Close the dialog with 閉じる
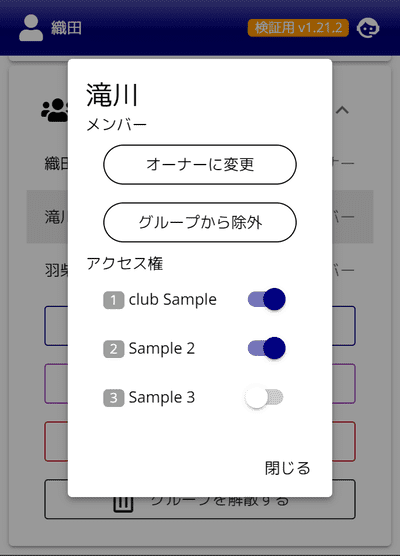 [287, 468]
